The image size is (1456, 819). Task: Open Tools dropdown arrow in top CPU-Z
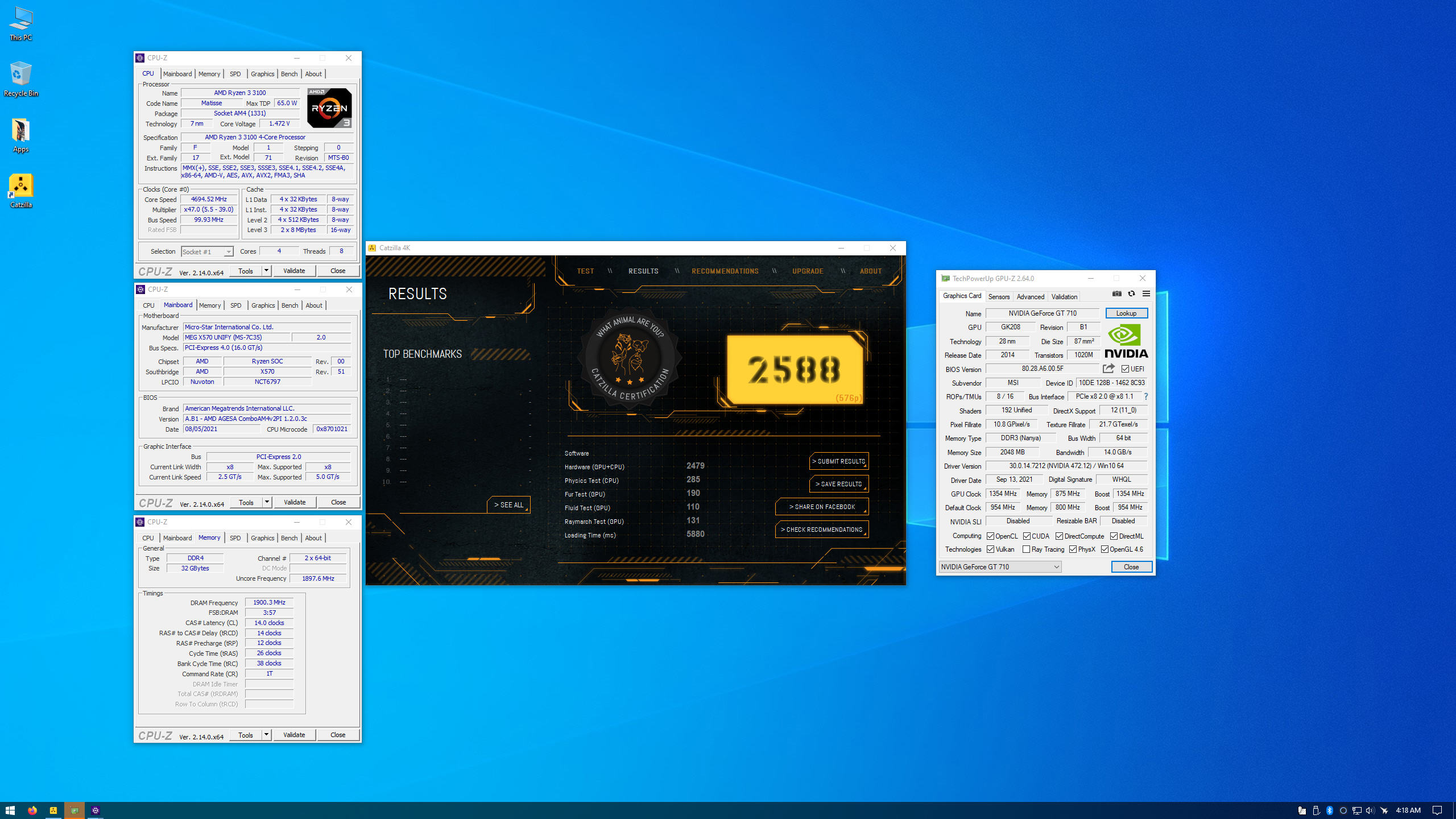(266, 271)
